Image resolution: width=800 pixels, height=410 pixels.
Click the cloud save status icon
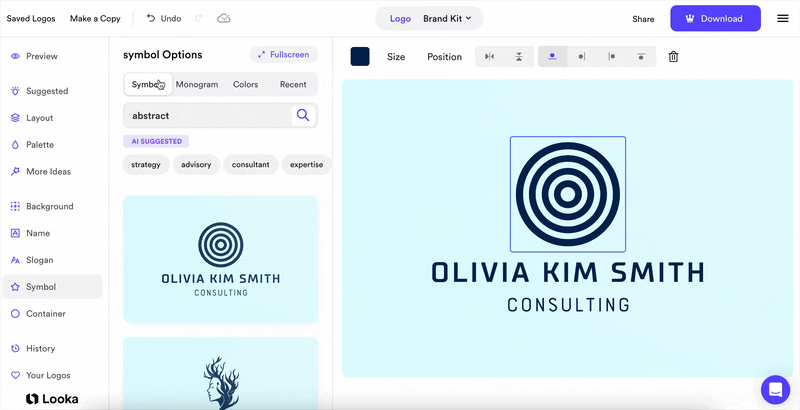pos(224,19)
